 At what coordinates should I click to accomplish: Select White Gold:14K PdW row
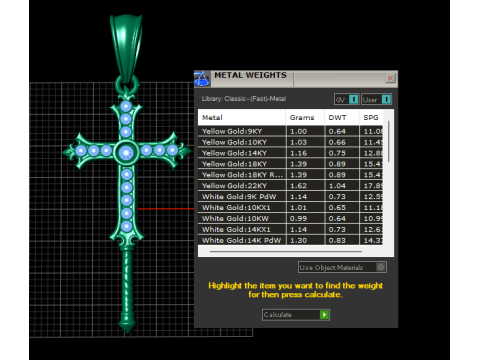coord(290,240)
